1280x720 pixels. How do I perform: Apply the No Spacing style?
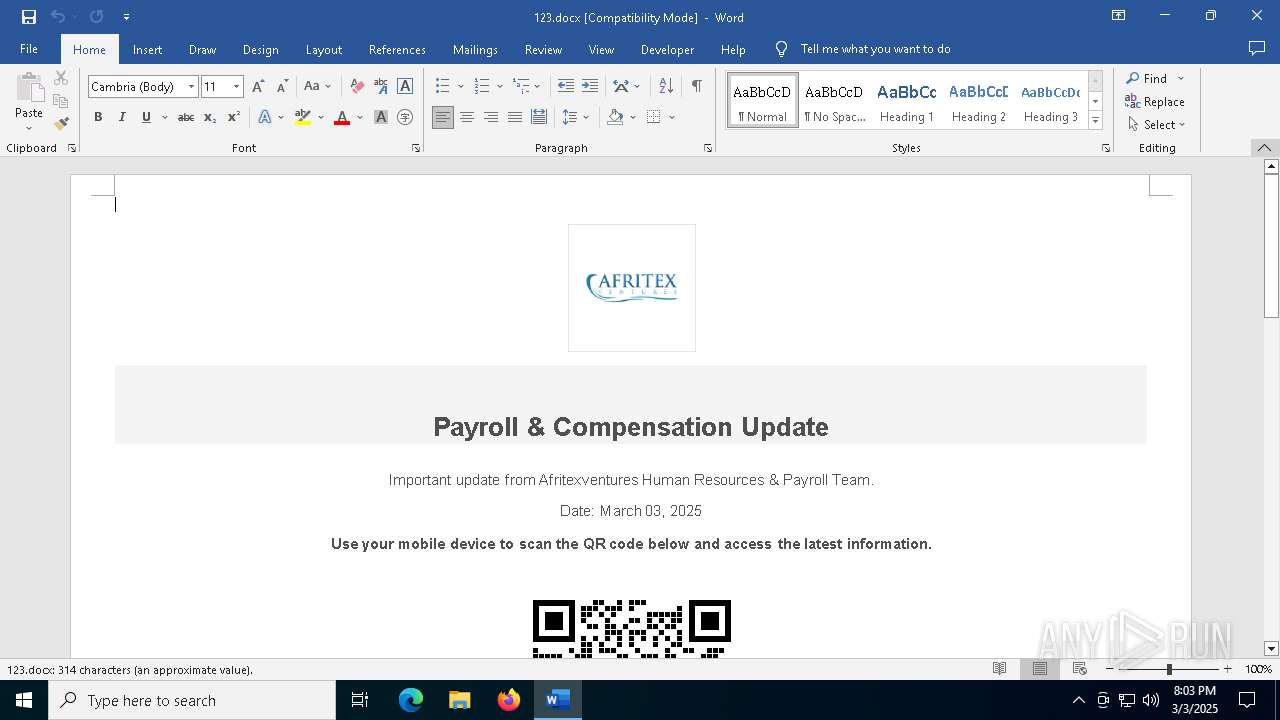(x=834, y=101)
